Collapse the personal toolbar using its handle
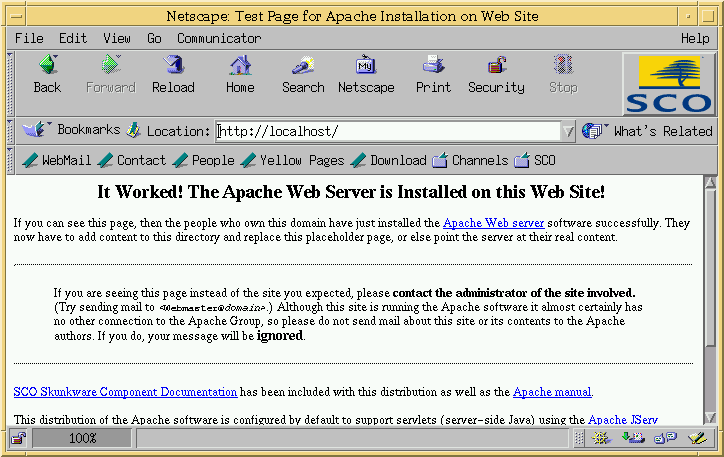Image resolution: width=724 pixels, height=457 pixels. click(11, 161)
